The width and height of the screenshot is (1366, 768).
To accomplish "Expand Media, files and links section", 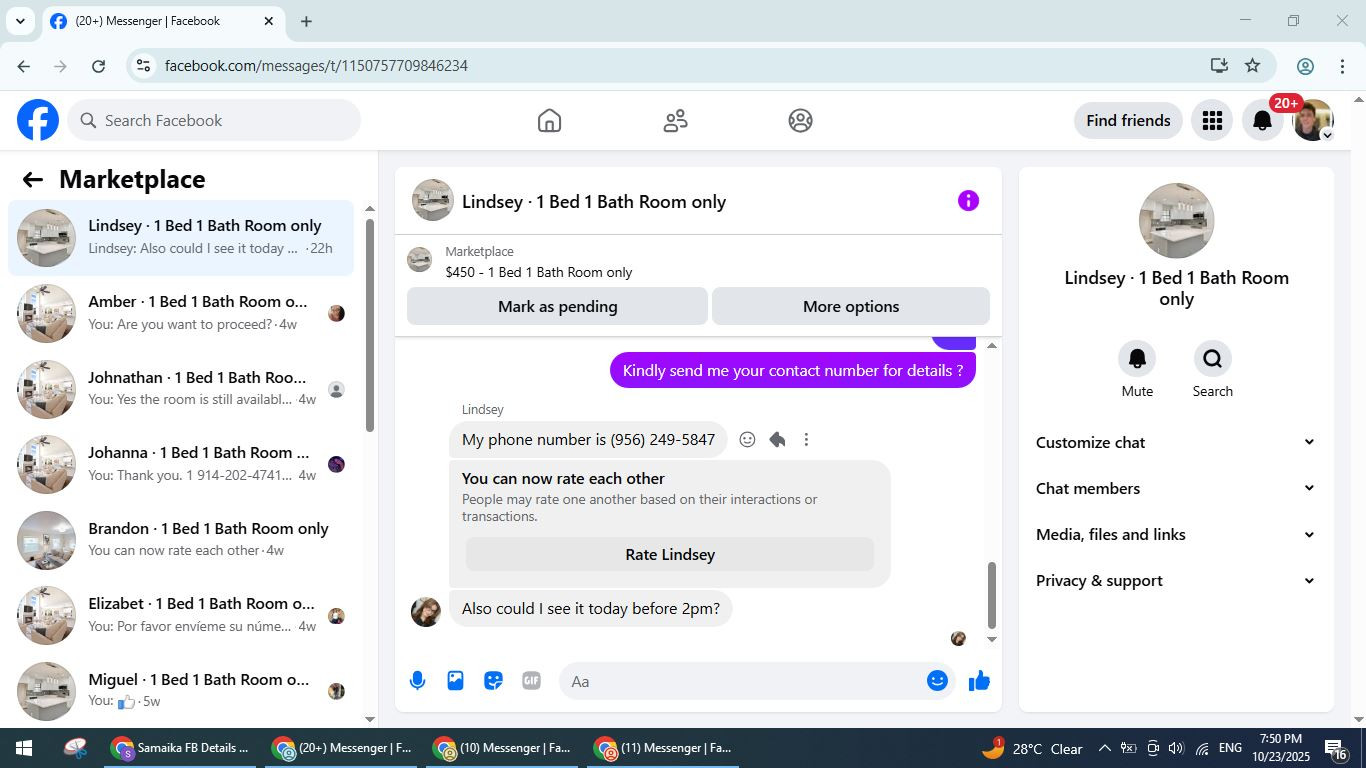I will click(1176, 534).
